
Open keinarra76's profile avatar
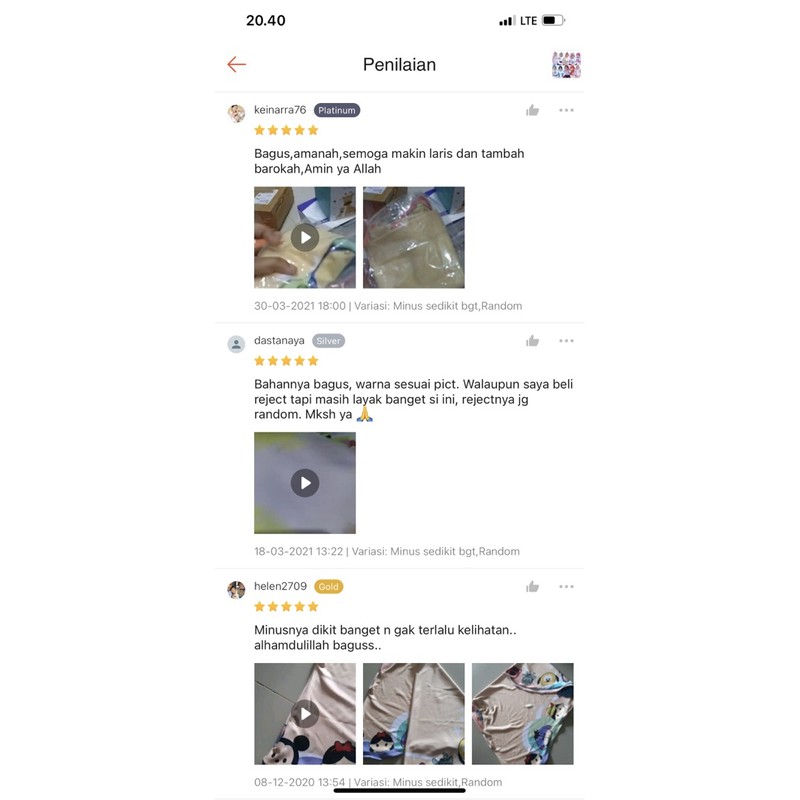(x=236, y=113)
